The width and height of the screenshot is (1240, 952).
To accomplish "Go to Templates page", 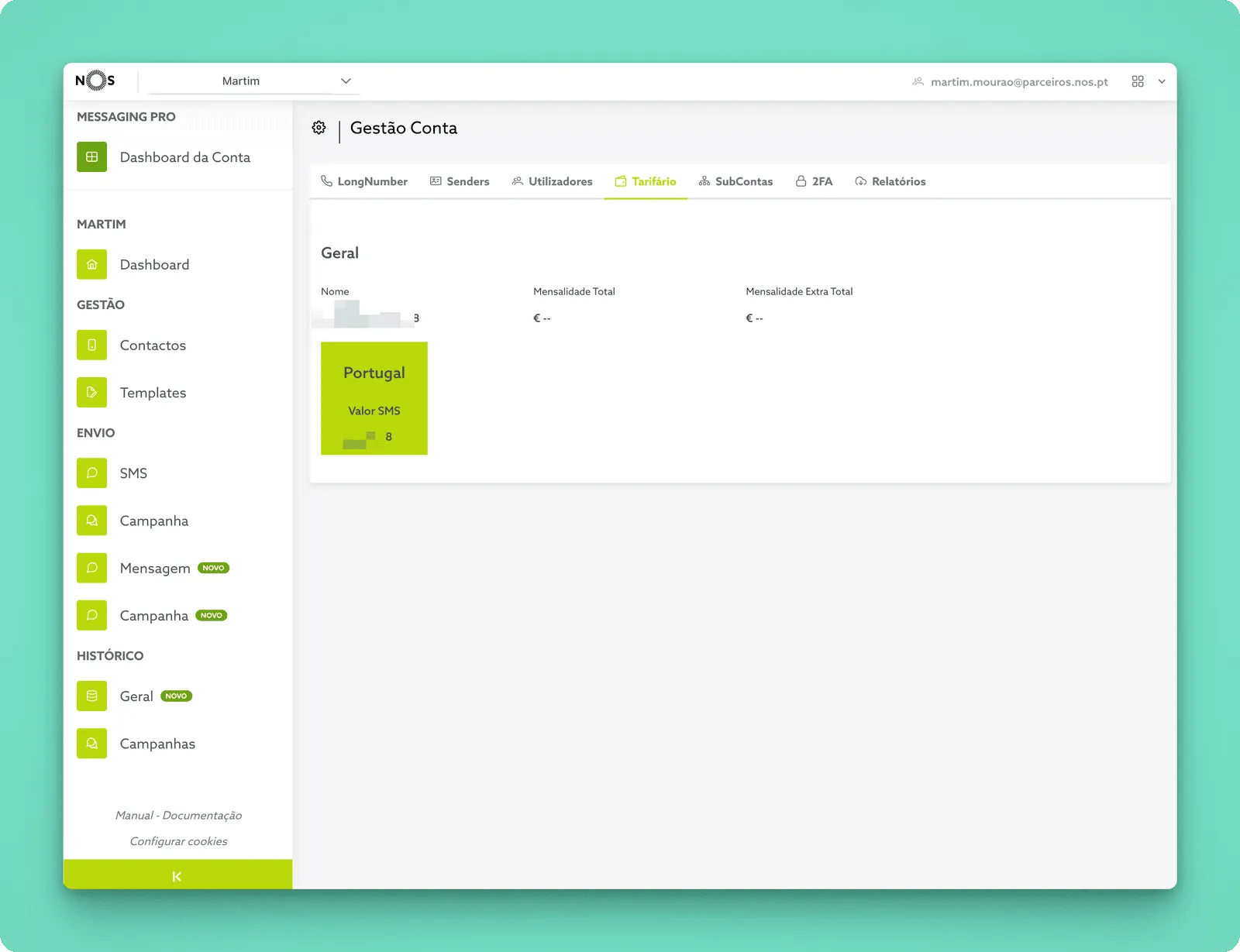I will click(x=153, y=393).
